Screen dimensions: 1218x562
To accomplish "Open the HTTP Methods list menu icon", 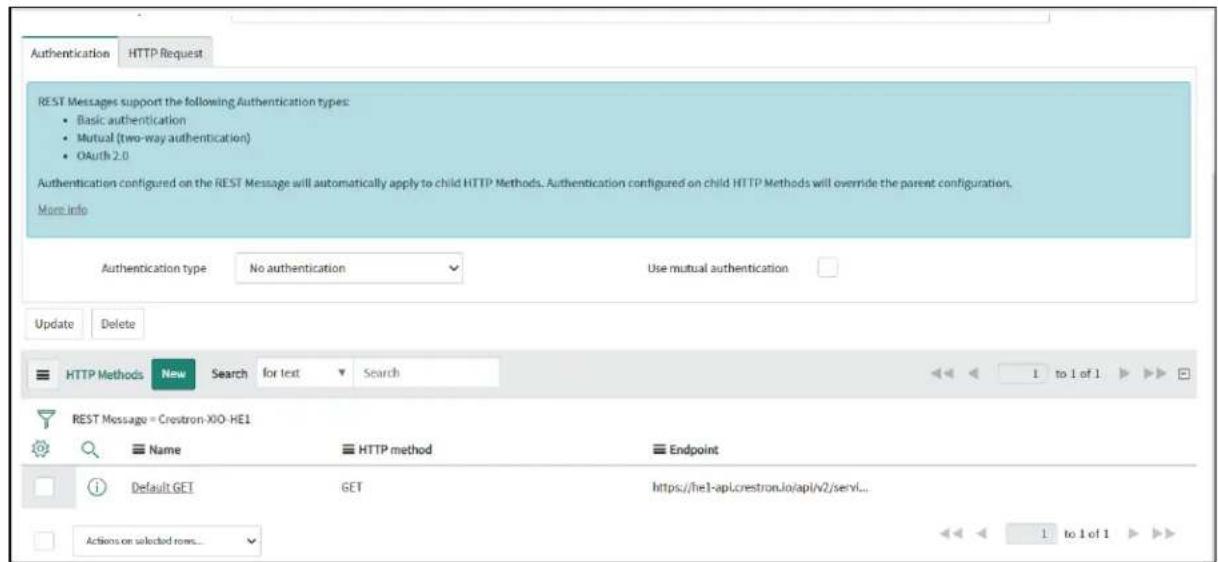I will (42, 373).
